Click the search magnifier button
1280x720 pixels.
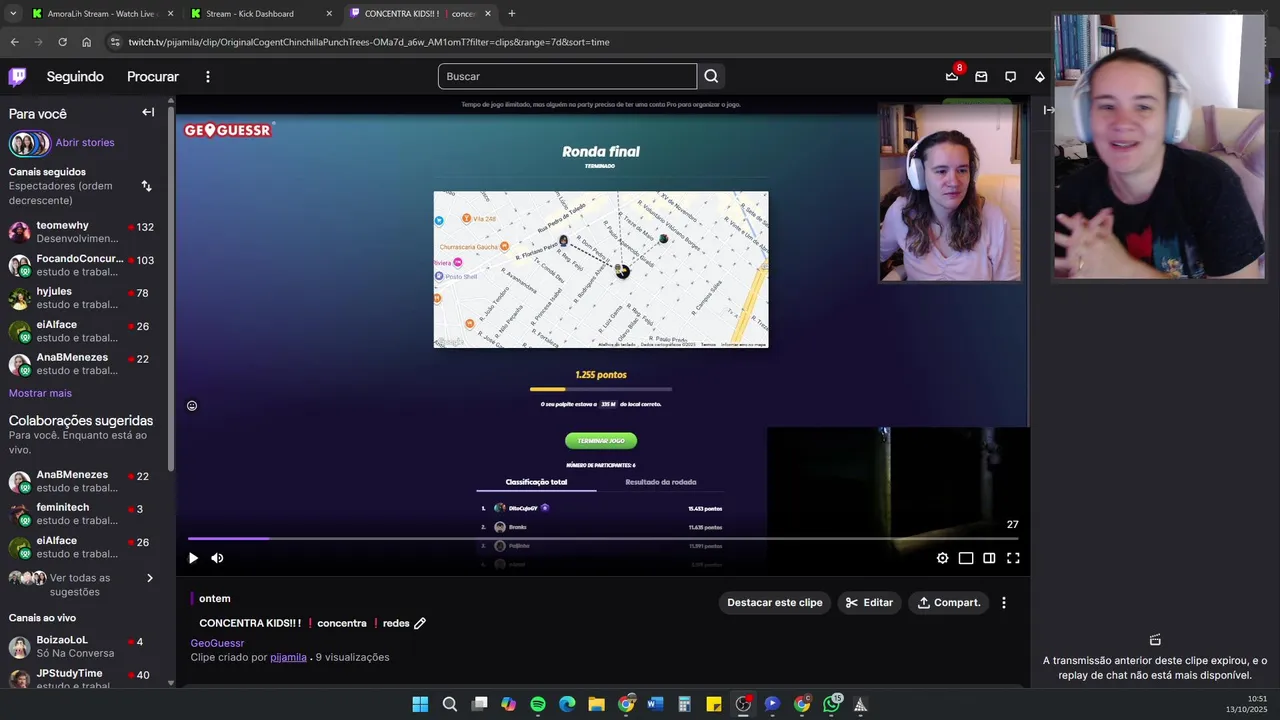pos(711,76)
